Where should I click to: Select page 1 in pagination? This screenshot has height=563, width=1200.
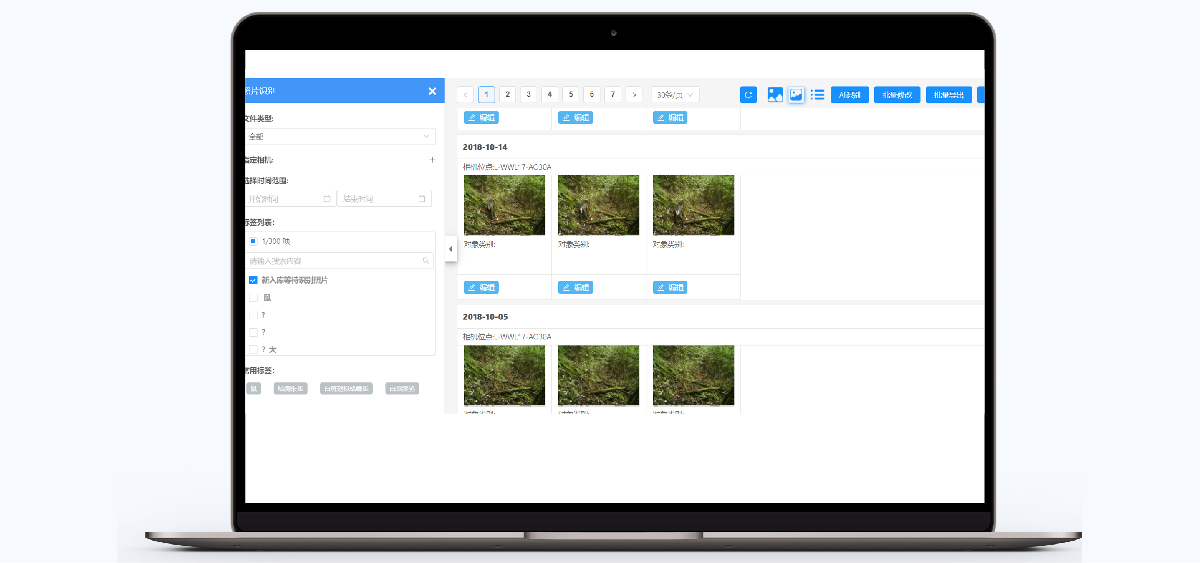point(487,95)
